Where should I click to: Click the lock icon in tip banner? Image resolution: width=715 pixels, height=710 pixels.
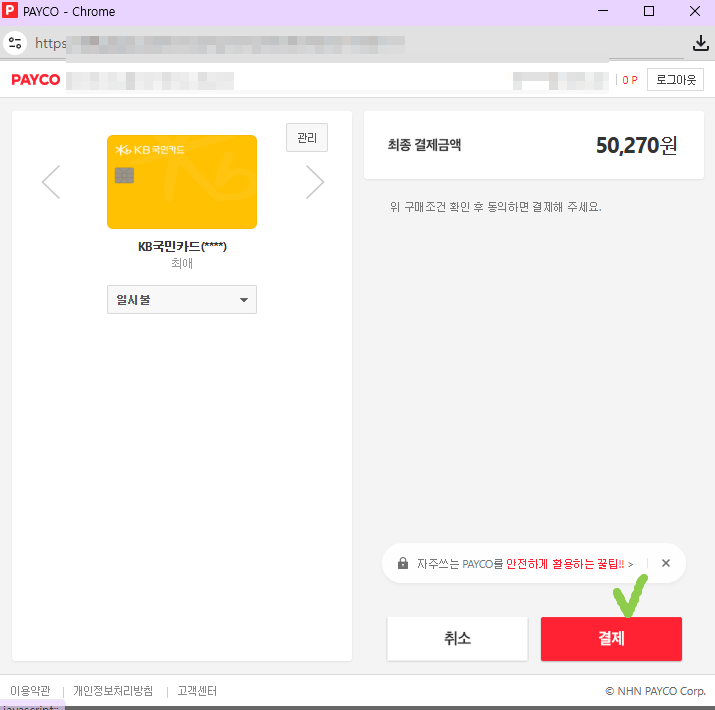(x=403, y=563)
